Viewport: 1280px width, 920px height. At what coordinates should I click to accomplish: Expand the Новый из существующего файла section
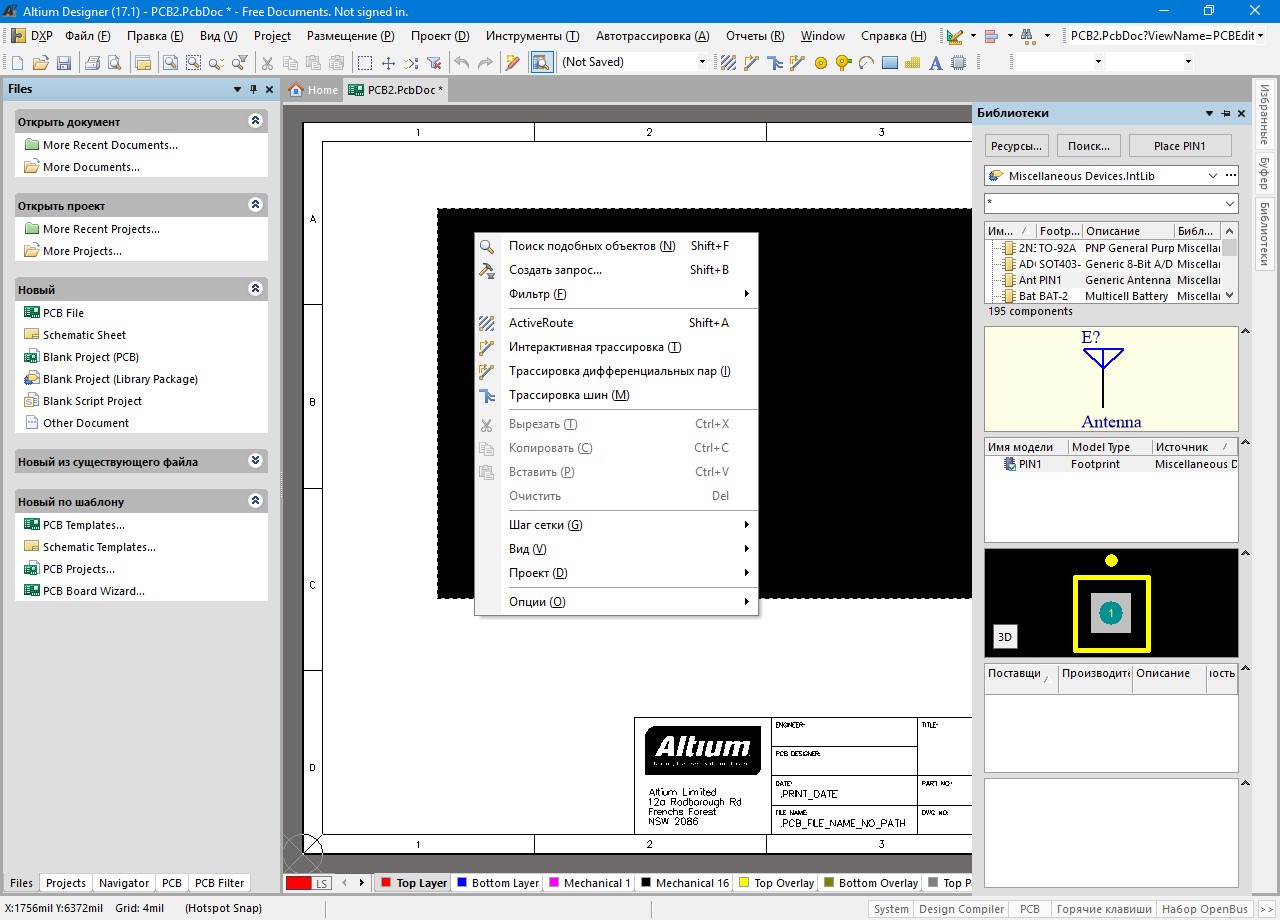tap(255, 461)
